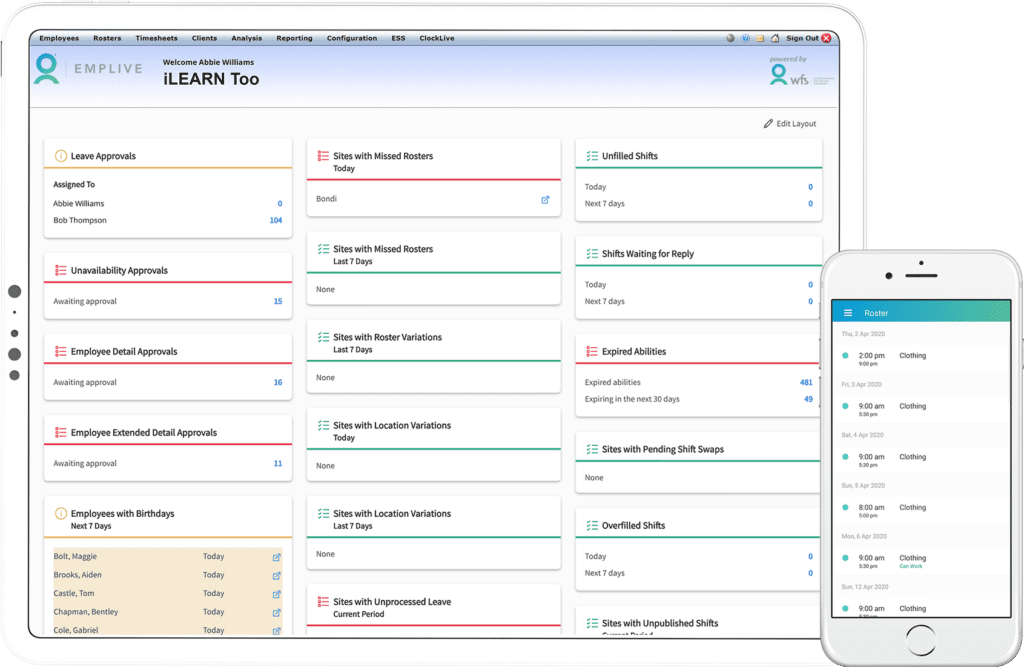Viewport: 1024px width, 667px height.
Task: Click the phone home button
Action: [921, 640]
